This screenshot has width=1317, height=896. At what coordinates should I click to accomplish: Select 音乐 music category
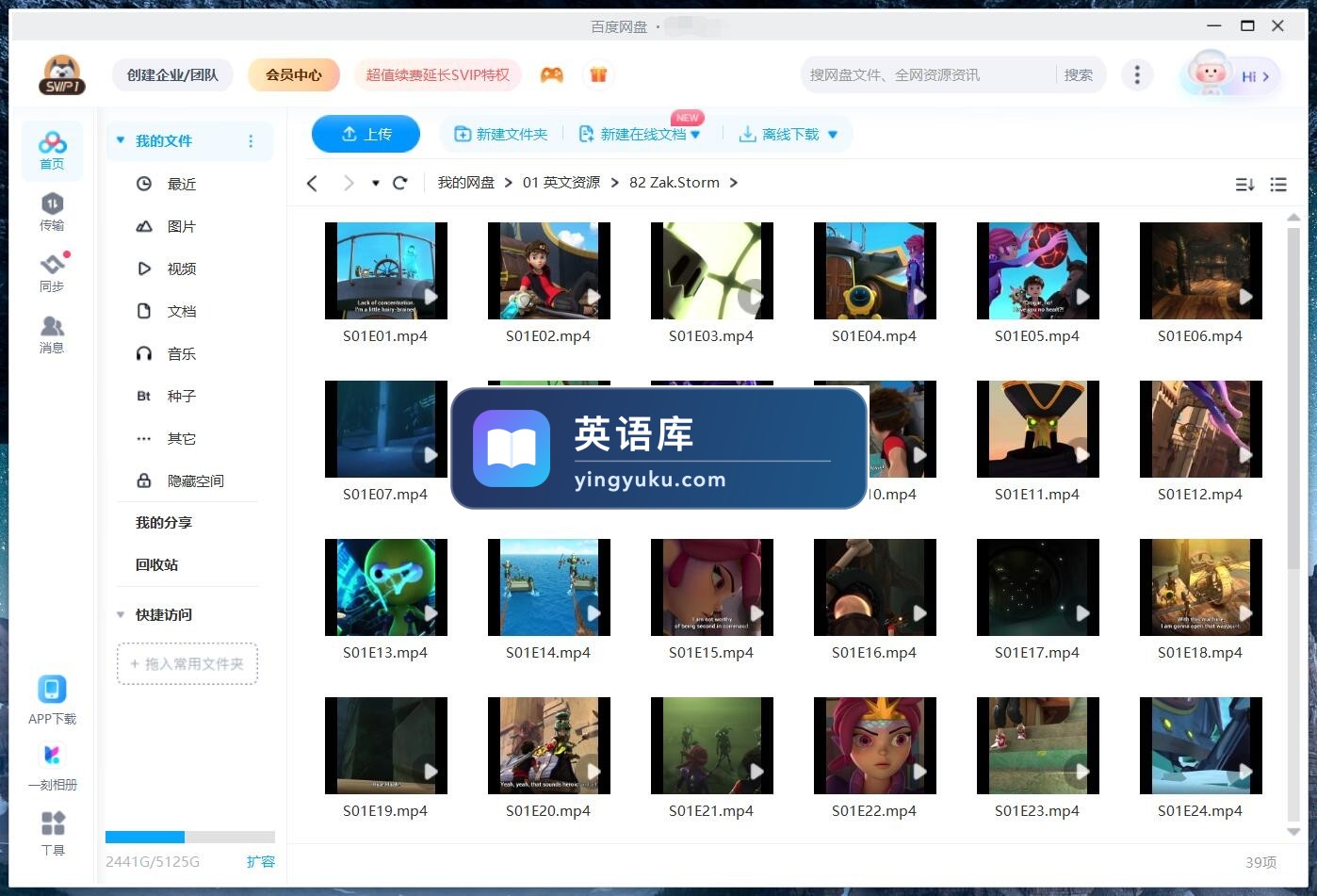[182, 353]
